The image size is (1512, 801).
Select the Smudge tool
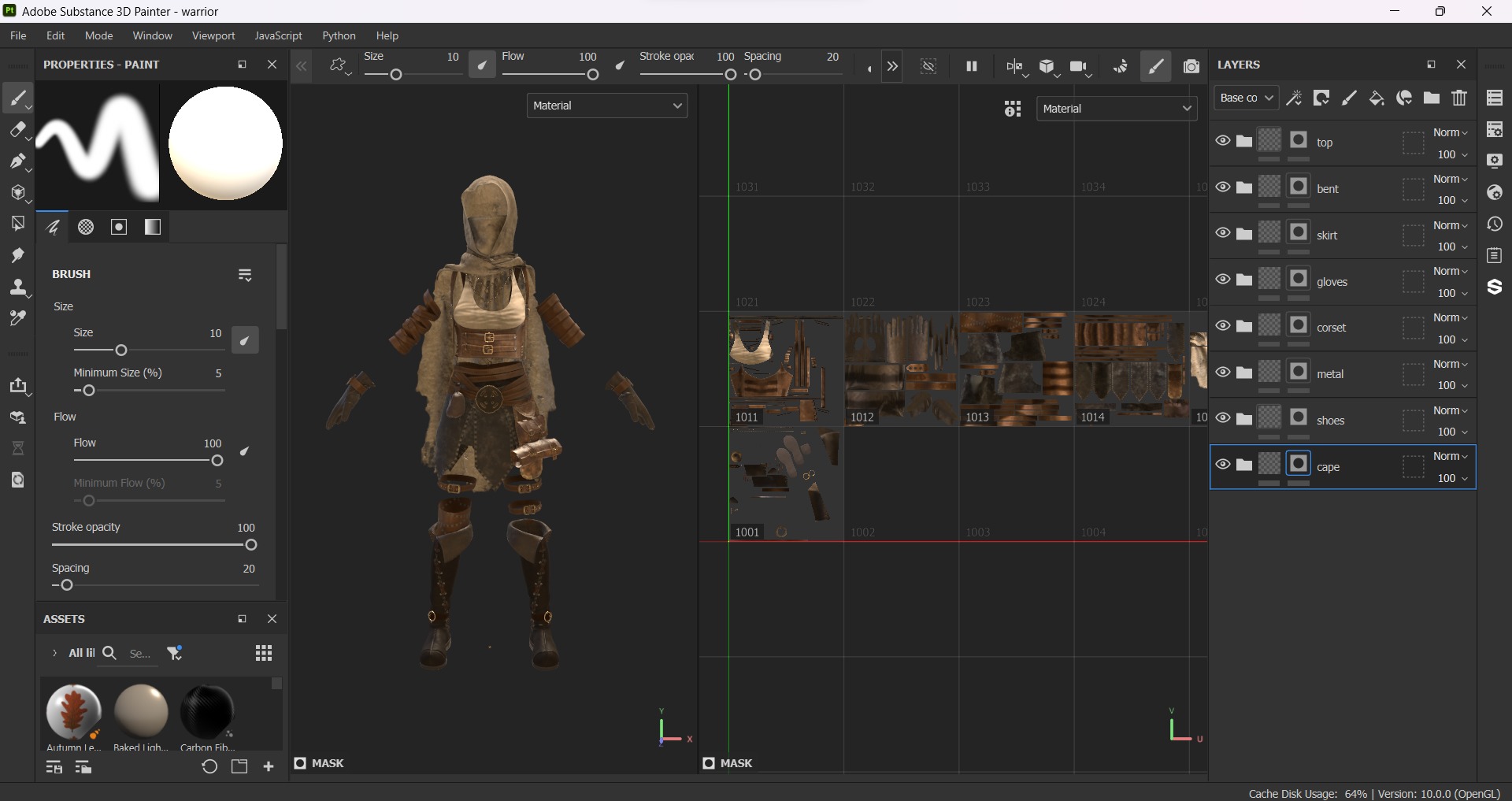point(17,255)
